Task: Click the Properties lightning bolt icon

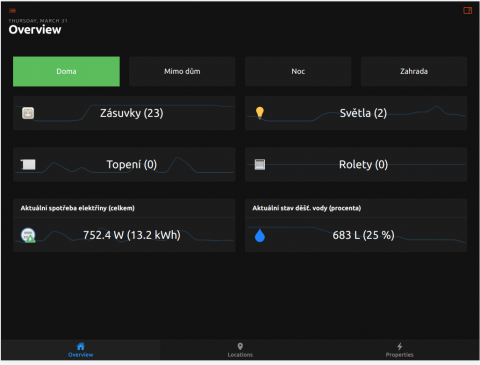Action: pyautogui.click(x=400, y=346)
